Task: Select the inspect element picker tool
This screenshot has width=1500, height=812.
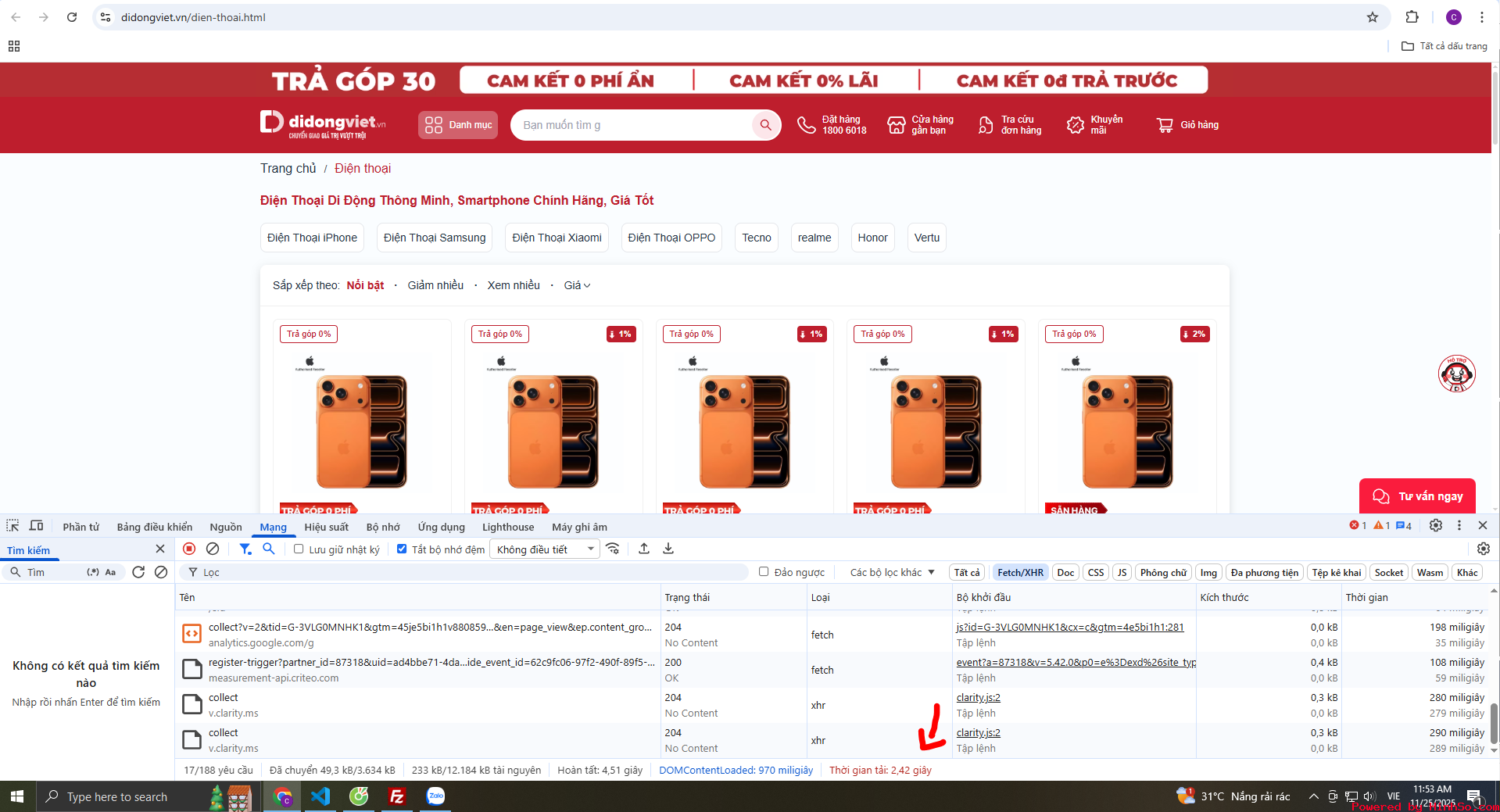Action: tap(13, 526)
